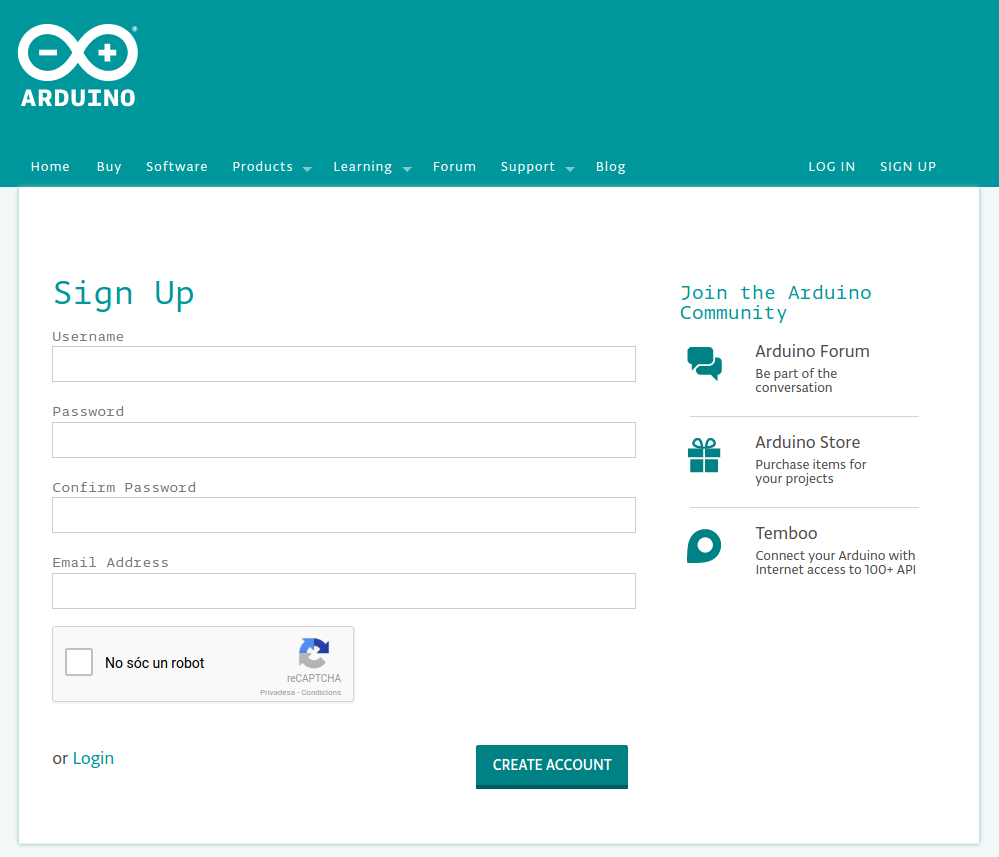Open the Arduino Forum heading link
999x857 pixels.
812,351
